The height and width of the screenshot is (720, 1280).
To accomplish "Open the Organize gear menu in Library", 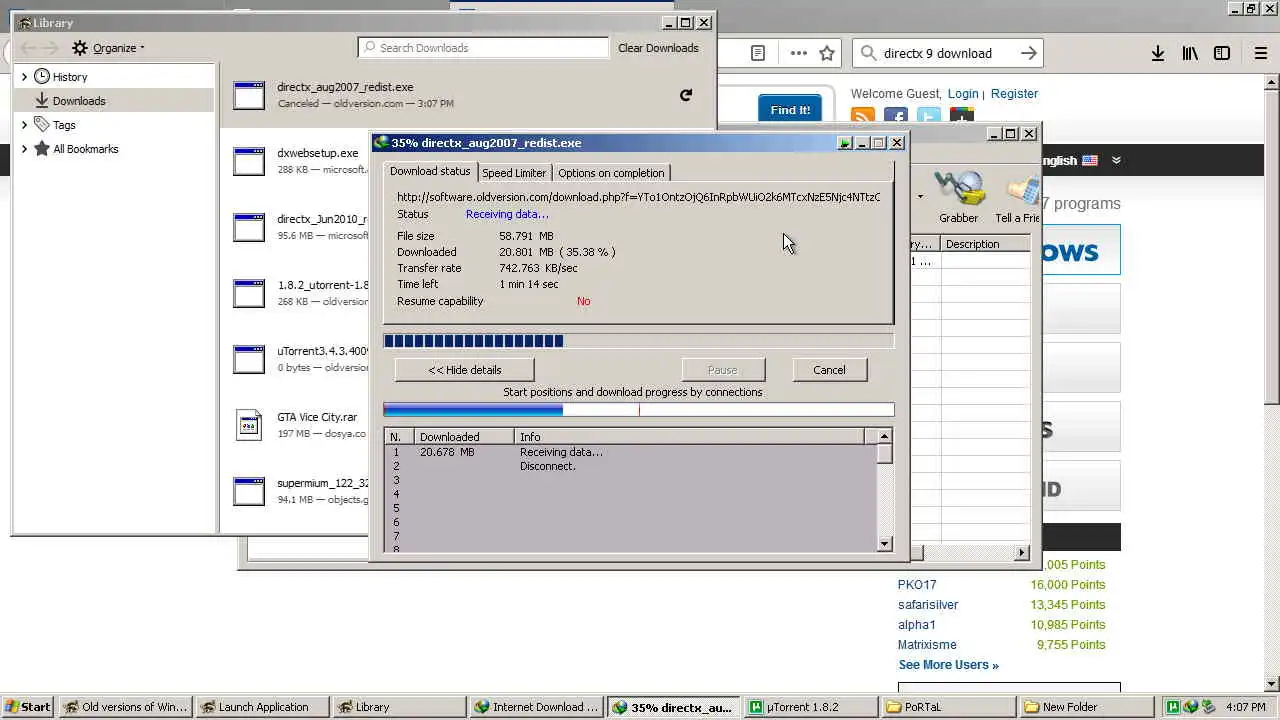I will click(108, 48).
